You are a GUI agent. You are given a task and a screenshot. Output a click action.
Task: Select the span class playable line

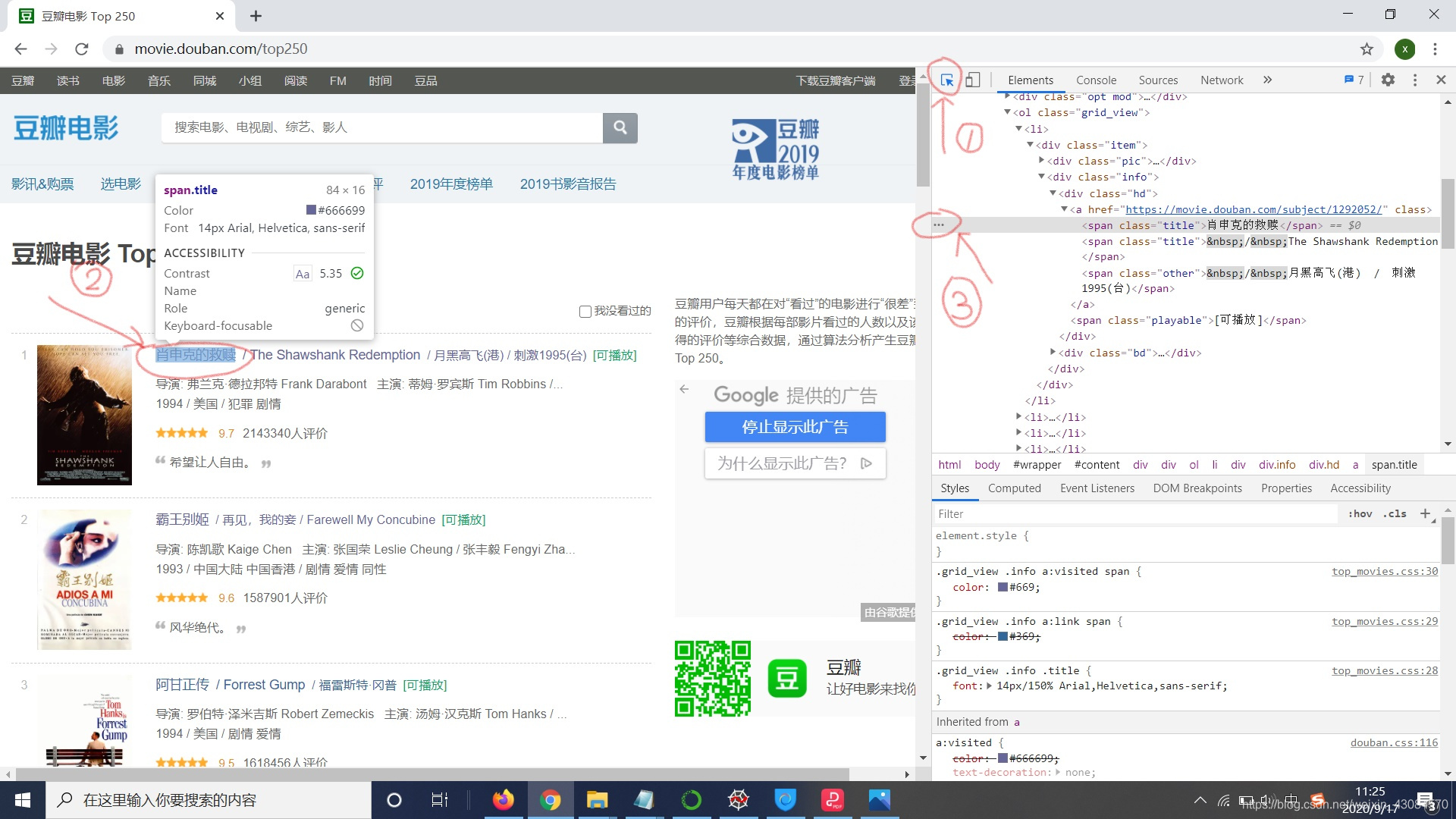click(1188, 320)
